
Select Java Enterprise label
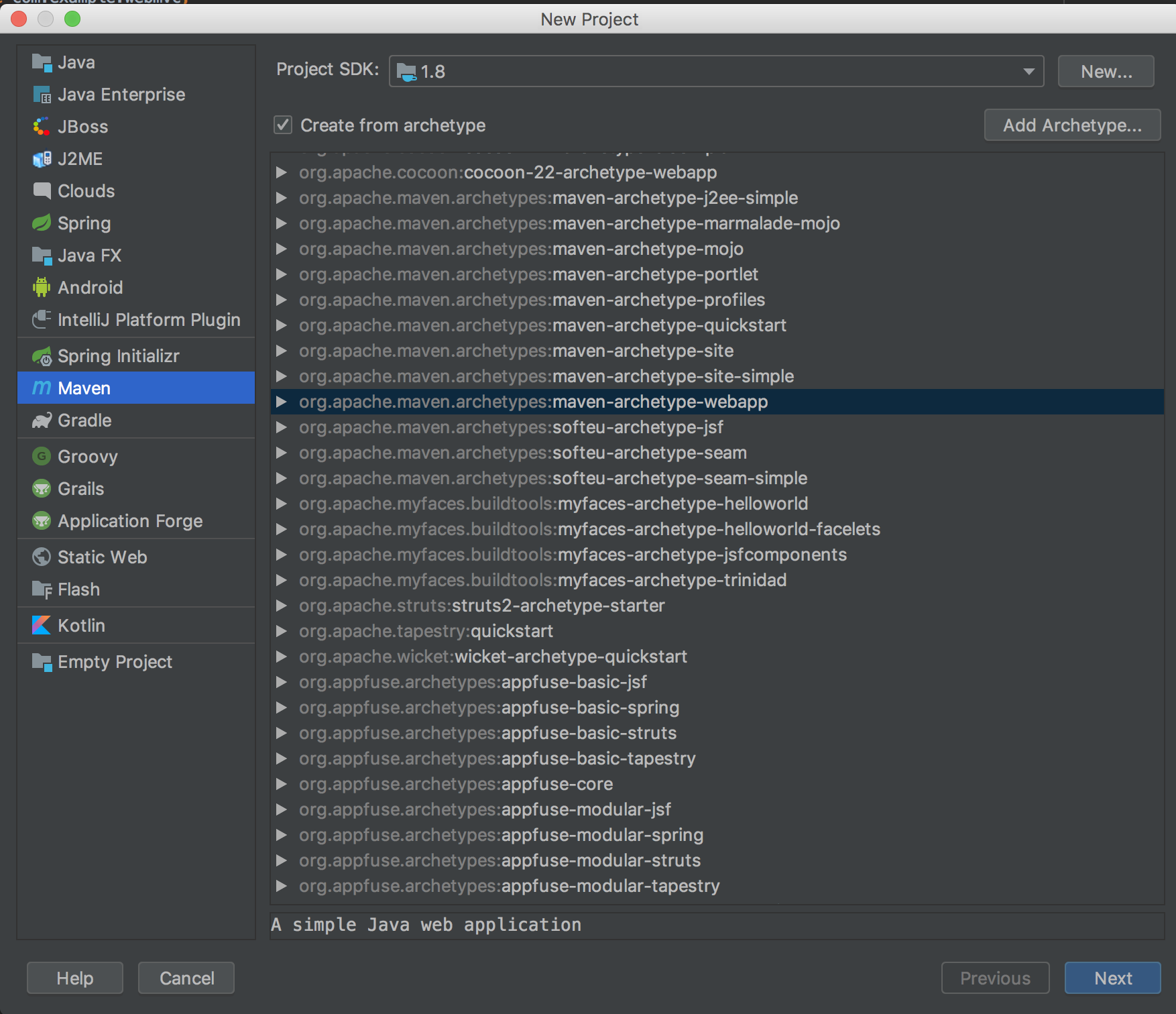tap(121, 95)
